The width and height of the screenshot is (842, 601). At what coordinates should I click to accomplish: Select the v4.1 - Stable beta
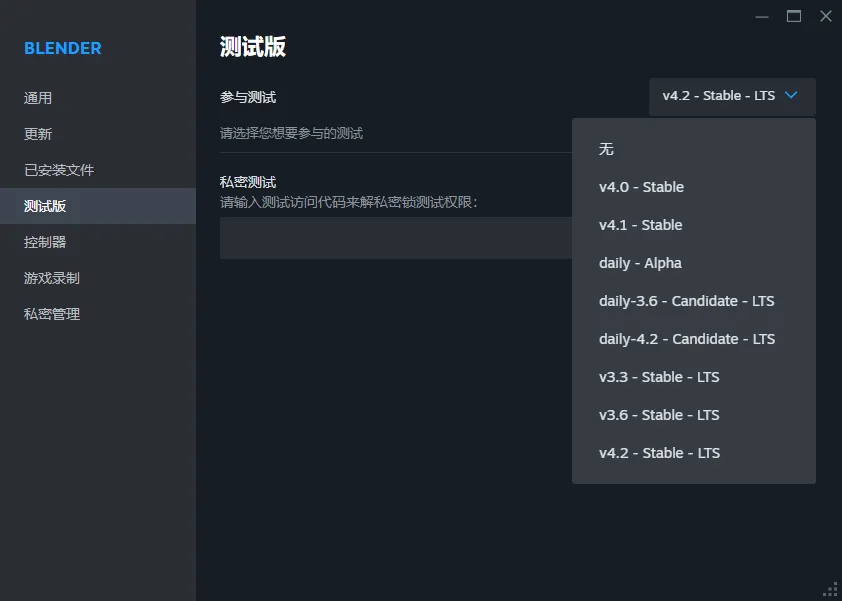pos(641,224)
